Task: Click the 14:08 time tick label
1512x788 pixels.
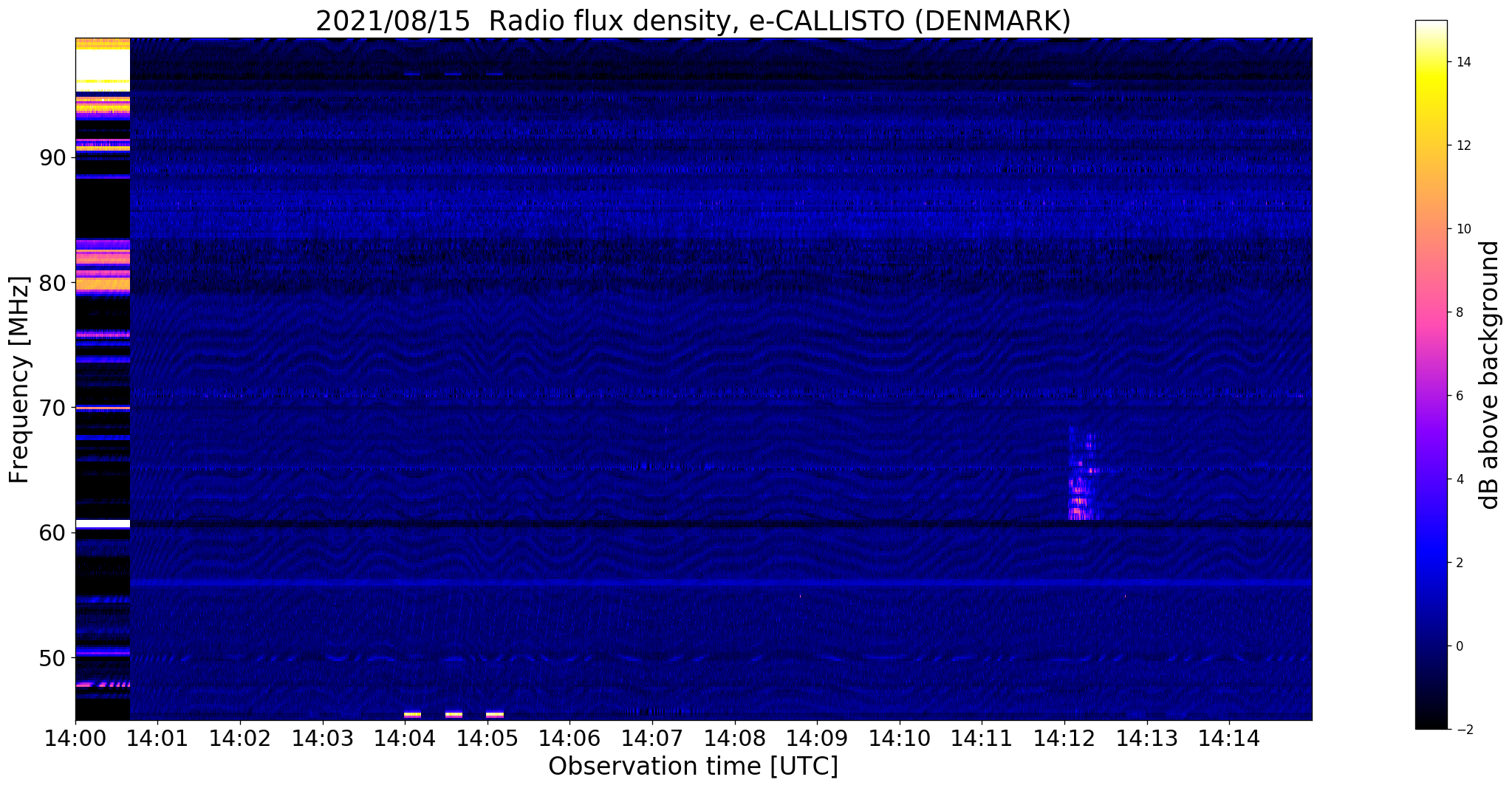Action: point(735,738)
